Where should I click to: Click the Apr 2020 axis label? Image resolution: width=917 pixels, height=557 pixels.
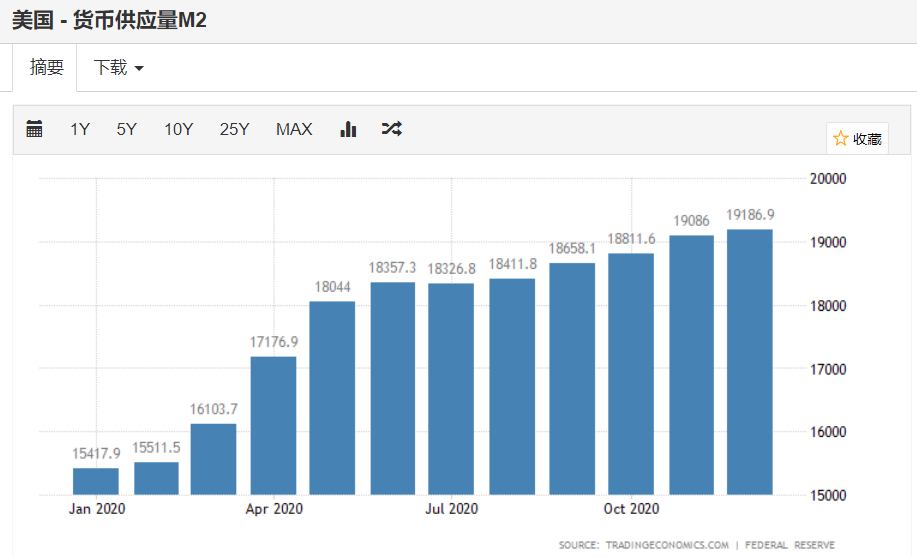coord(274,509)
